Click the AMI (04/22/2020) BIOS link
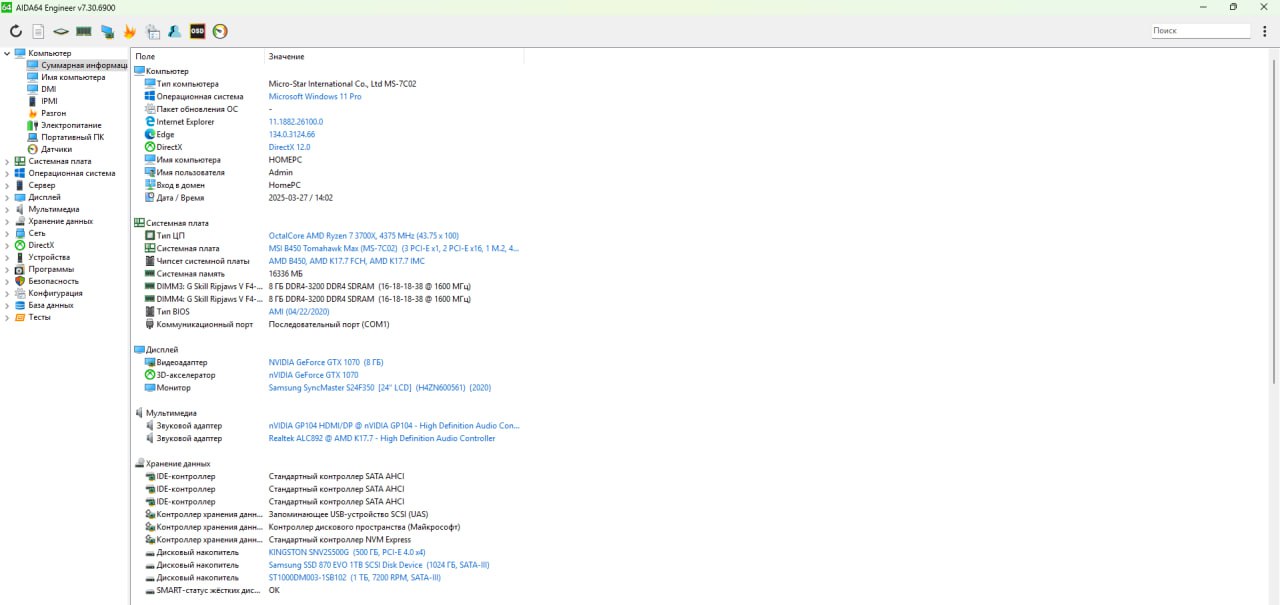Image resolution: width=1280 pixels, height=605 pixels. click(299, 312)
